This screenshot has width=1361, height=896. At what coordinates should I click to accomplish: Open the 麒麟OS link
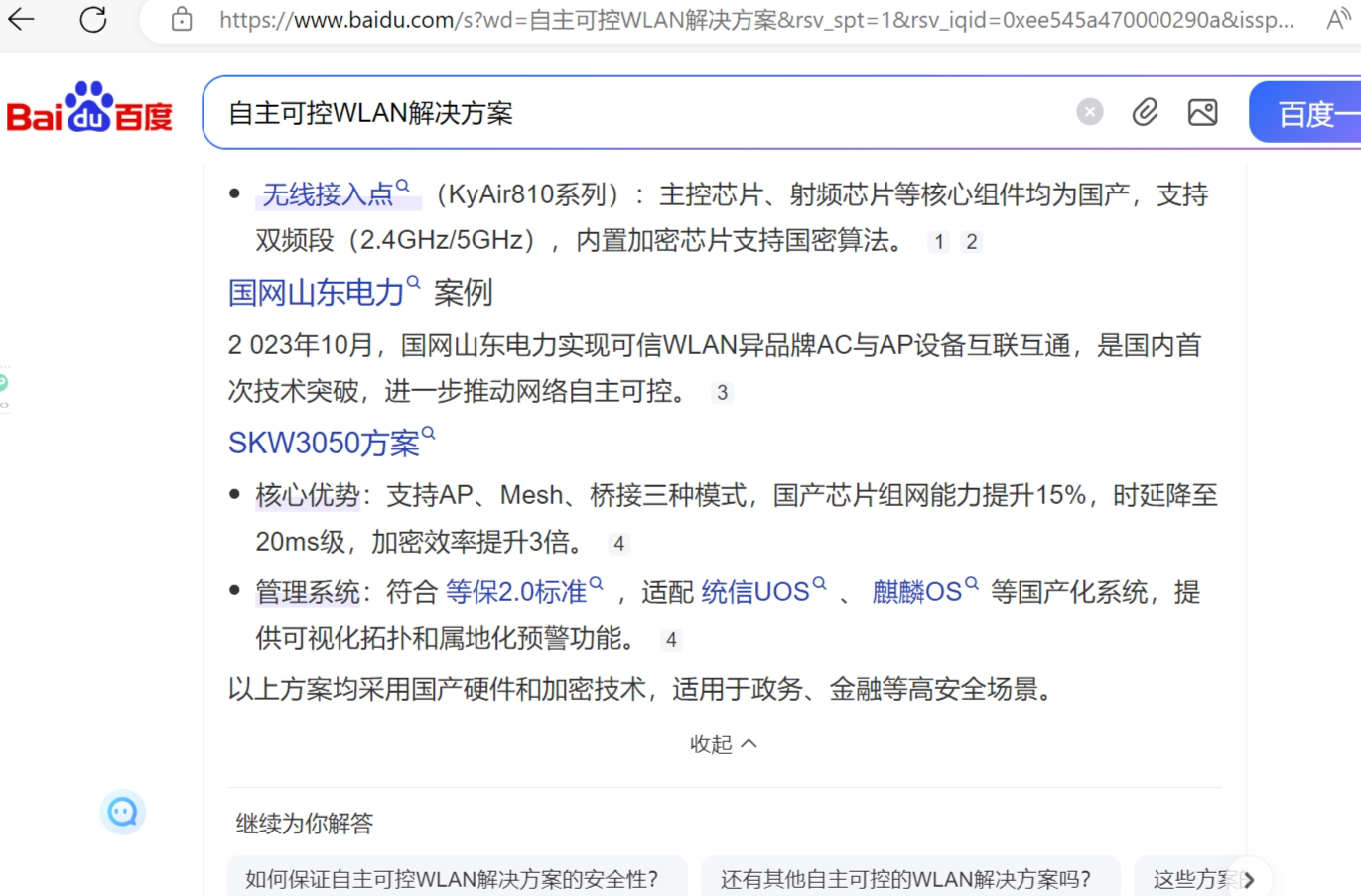916,592
